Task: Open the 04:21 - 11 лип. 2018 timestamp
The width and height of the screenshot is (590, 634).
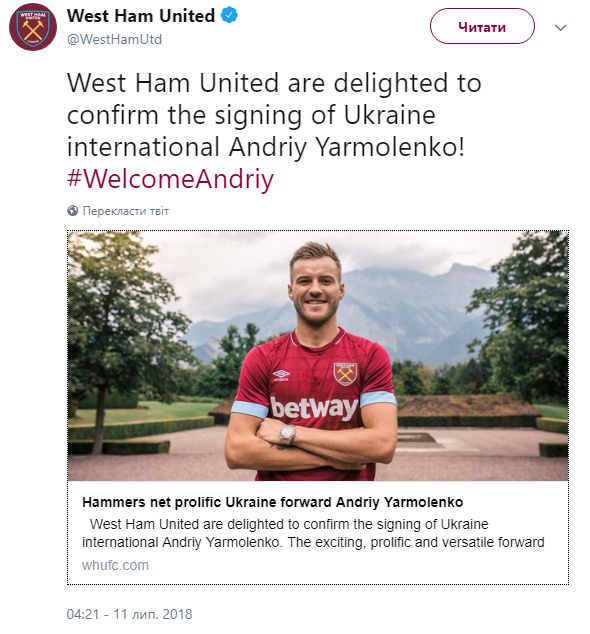Action: 129,614
